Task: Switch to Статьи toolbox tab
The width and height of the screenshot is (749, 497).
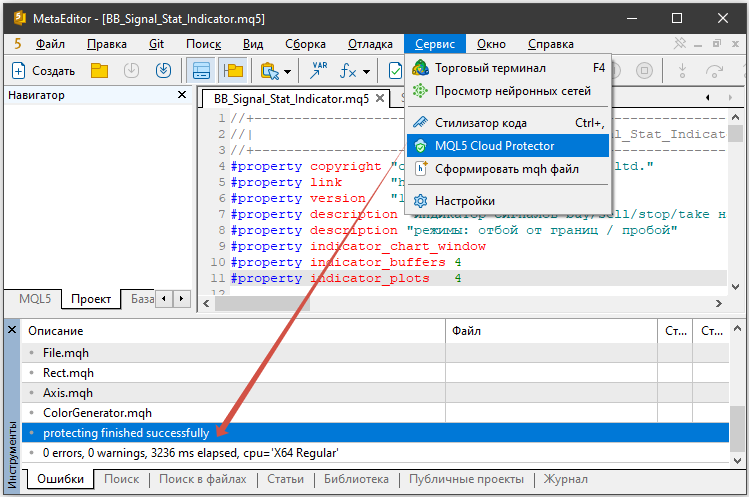Action: point(286,479)
